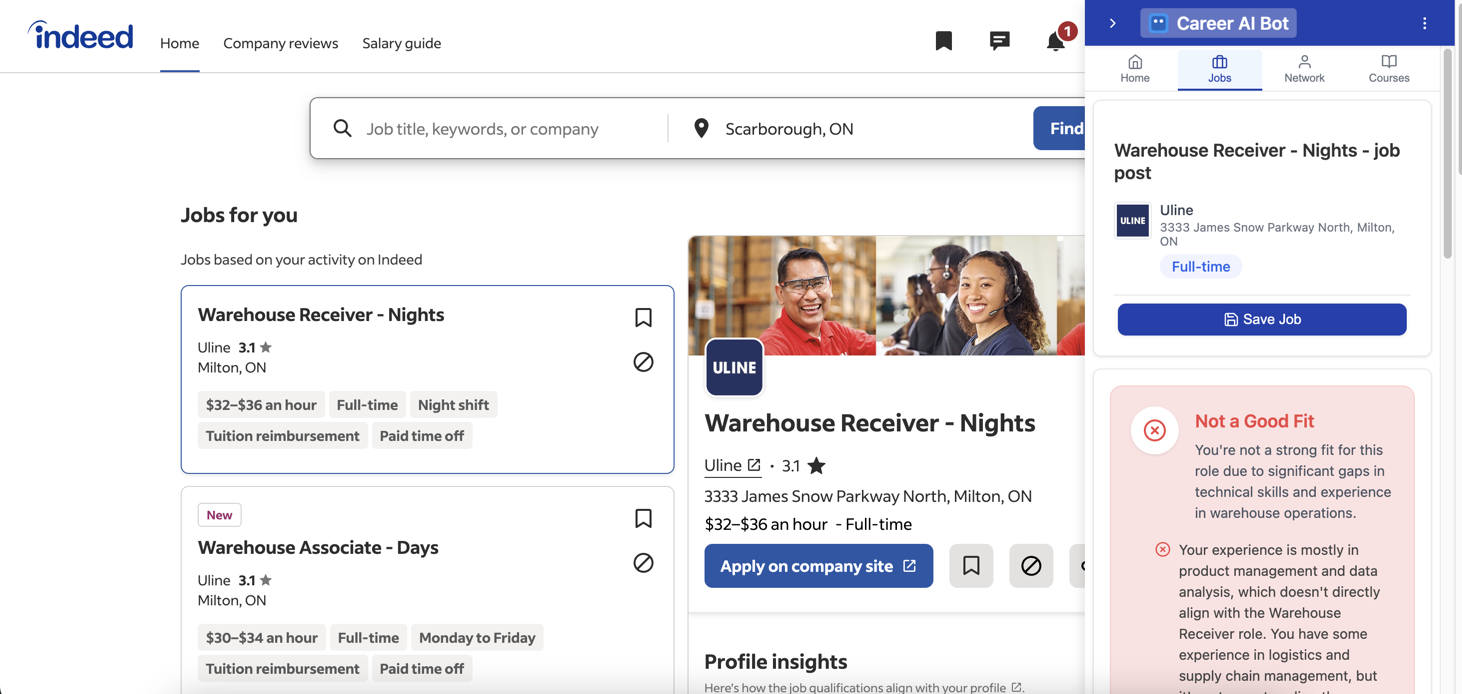Viewport: 1462px width, 694px height.
Task: Click the Night shift tag
Action: coord(453,405)
